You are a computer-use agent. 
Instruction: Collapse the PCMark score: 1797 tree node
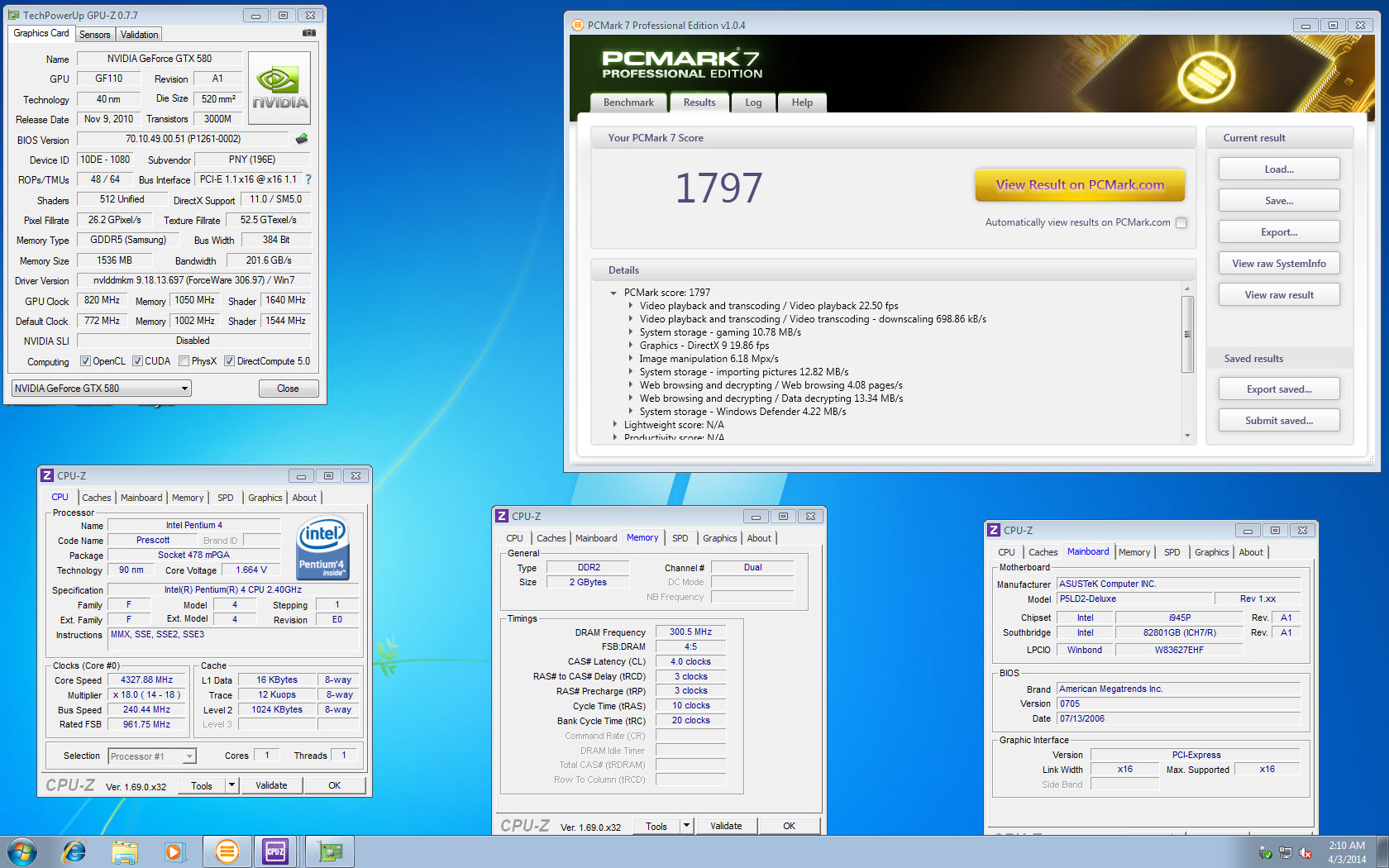(613, 293)
